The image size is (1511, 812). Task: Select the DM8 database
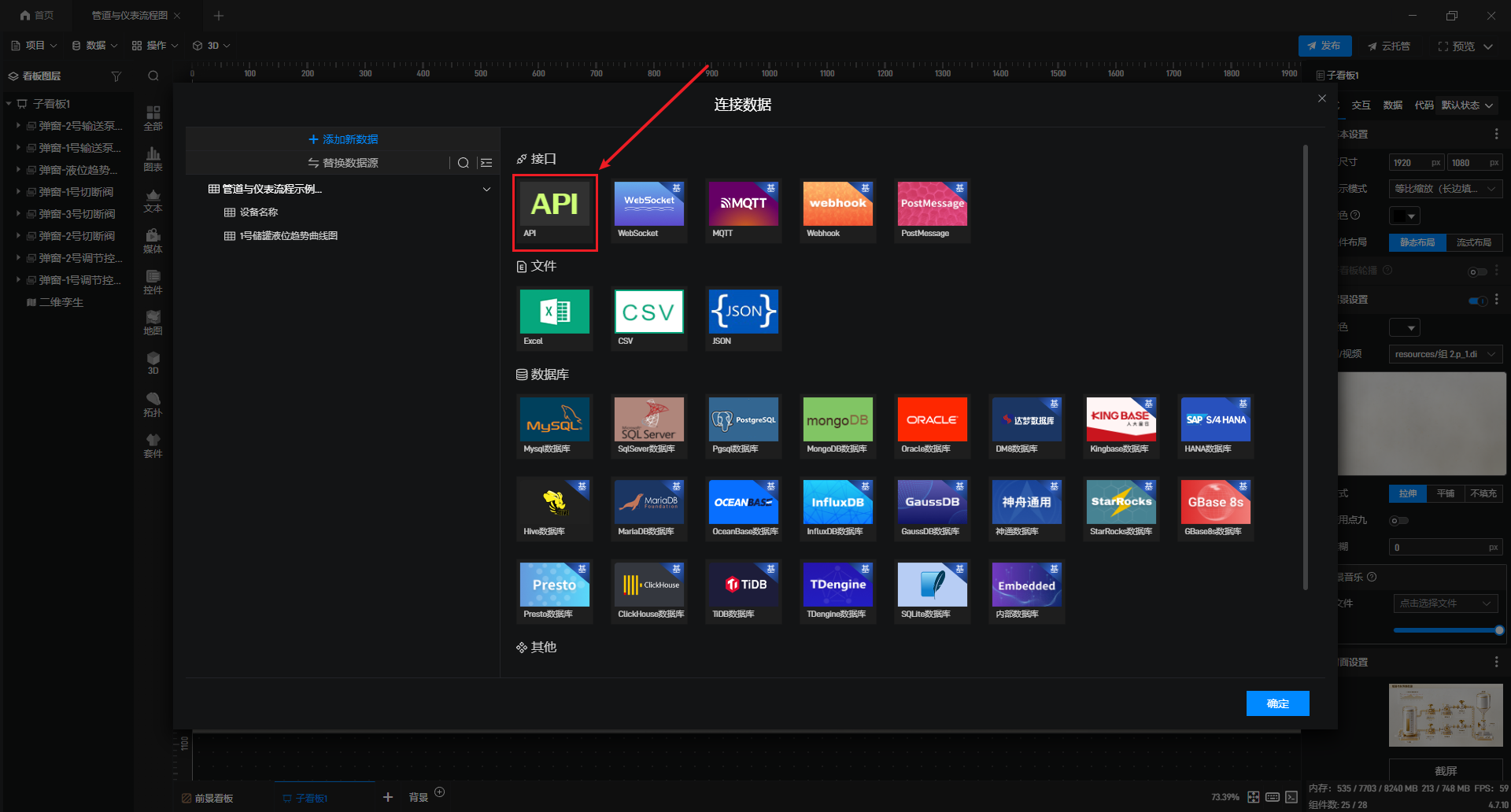[x=1027, y=426]
